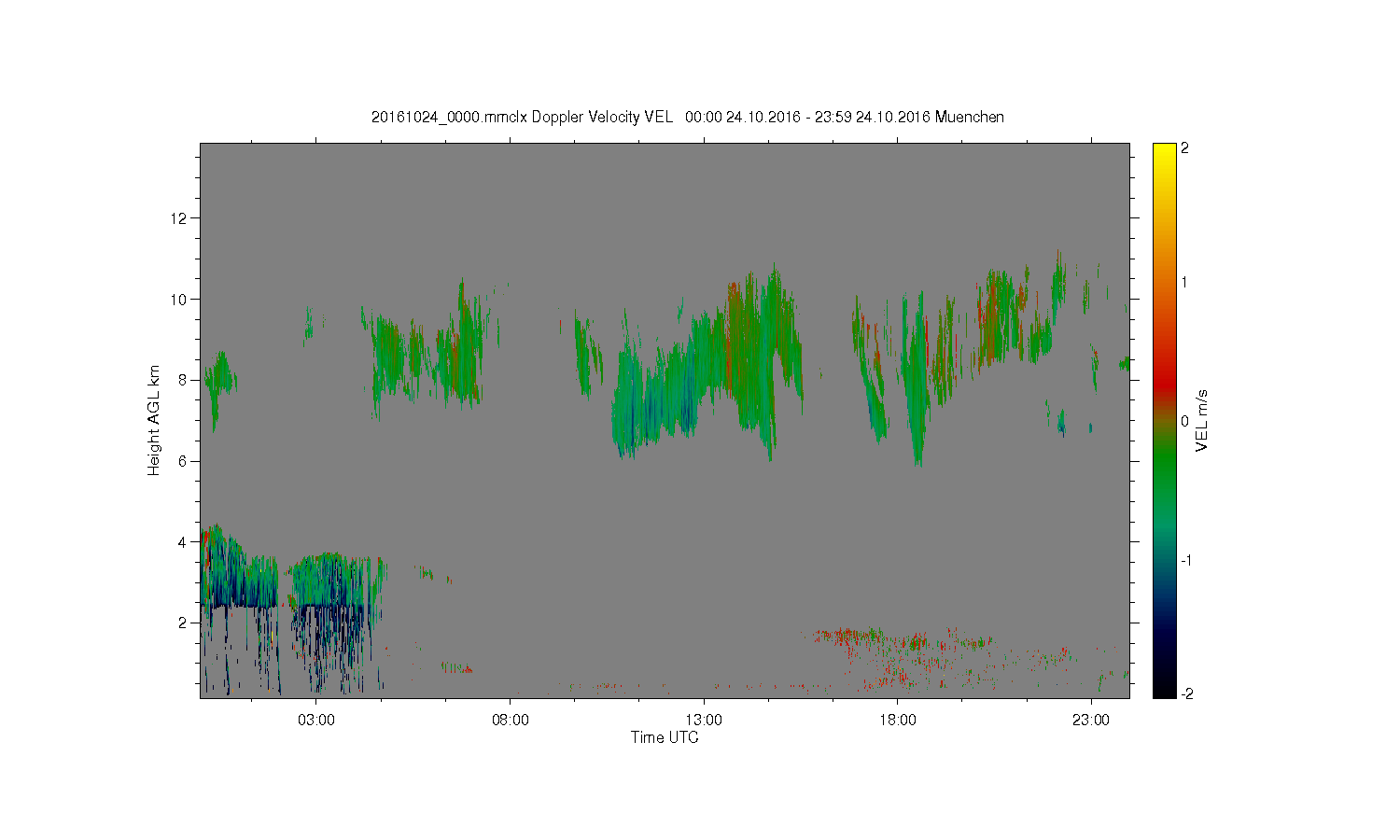
Task: Click the colorbar value label -1
Action: pyautogui.click(x=1185, y=560)
